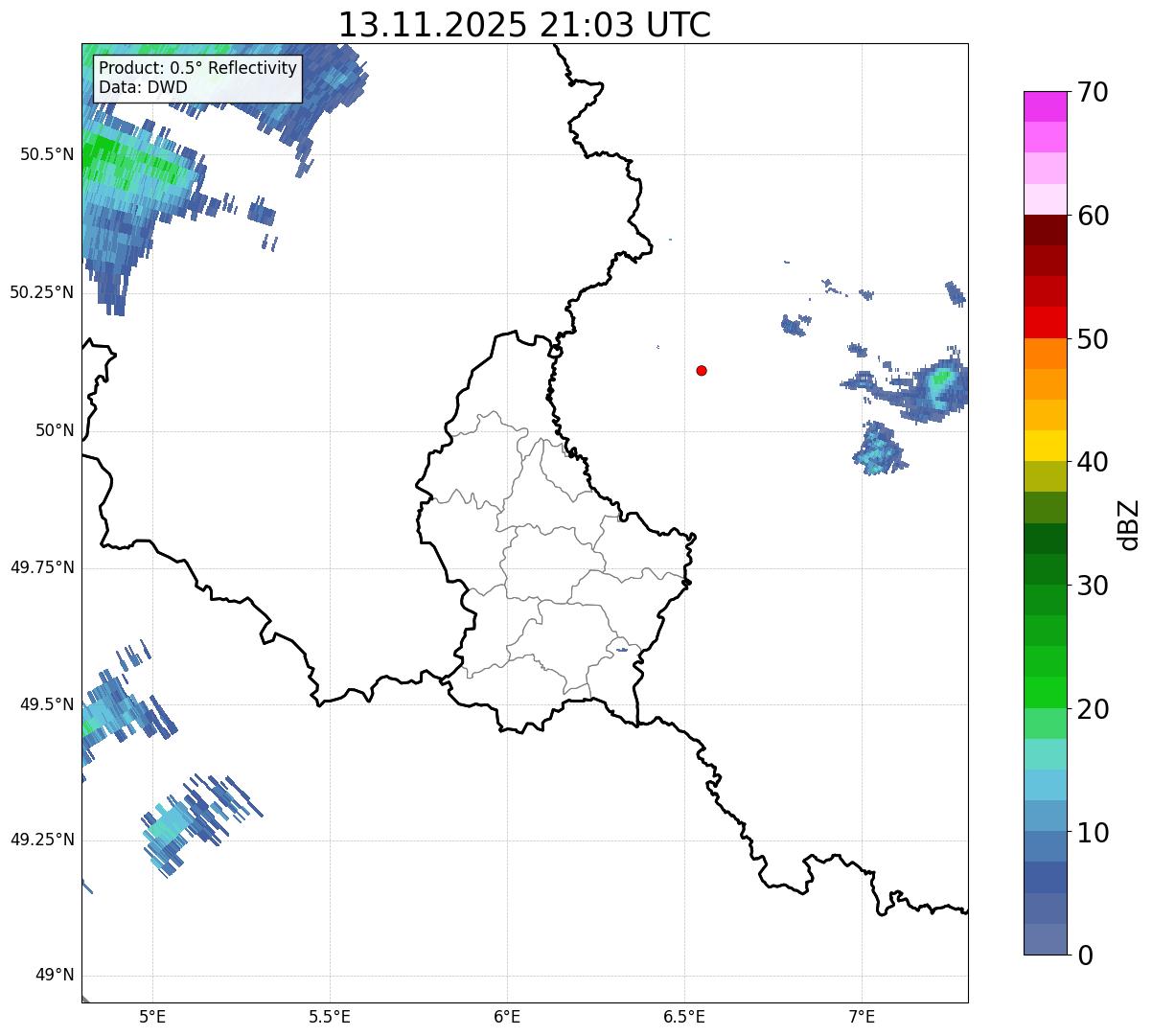This screenshot has height=1036, width=1152.
Task: Click the 49°N latitude label
Action: pos(55,976)
